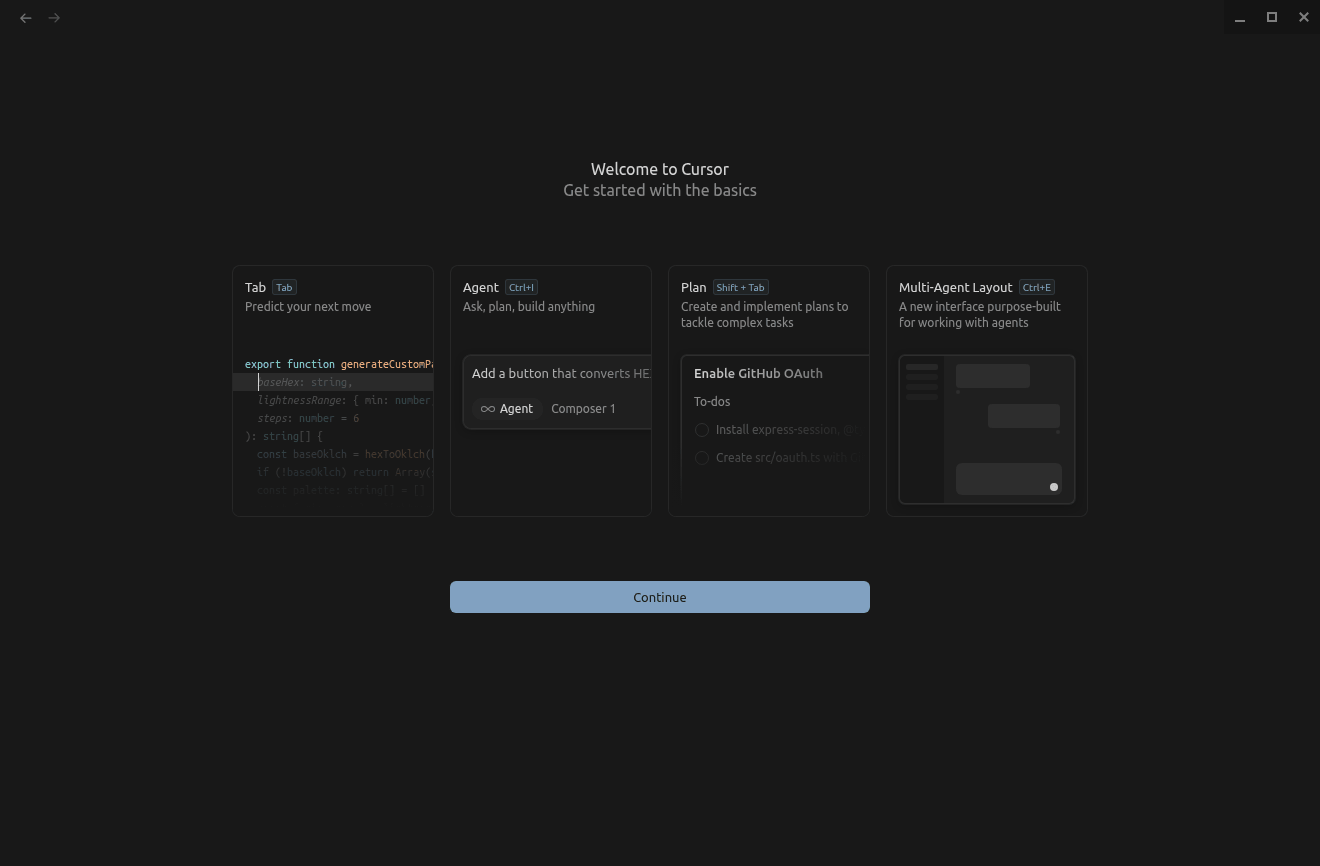Click the 'Add a button' prompt input

(x=560, y=374)
